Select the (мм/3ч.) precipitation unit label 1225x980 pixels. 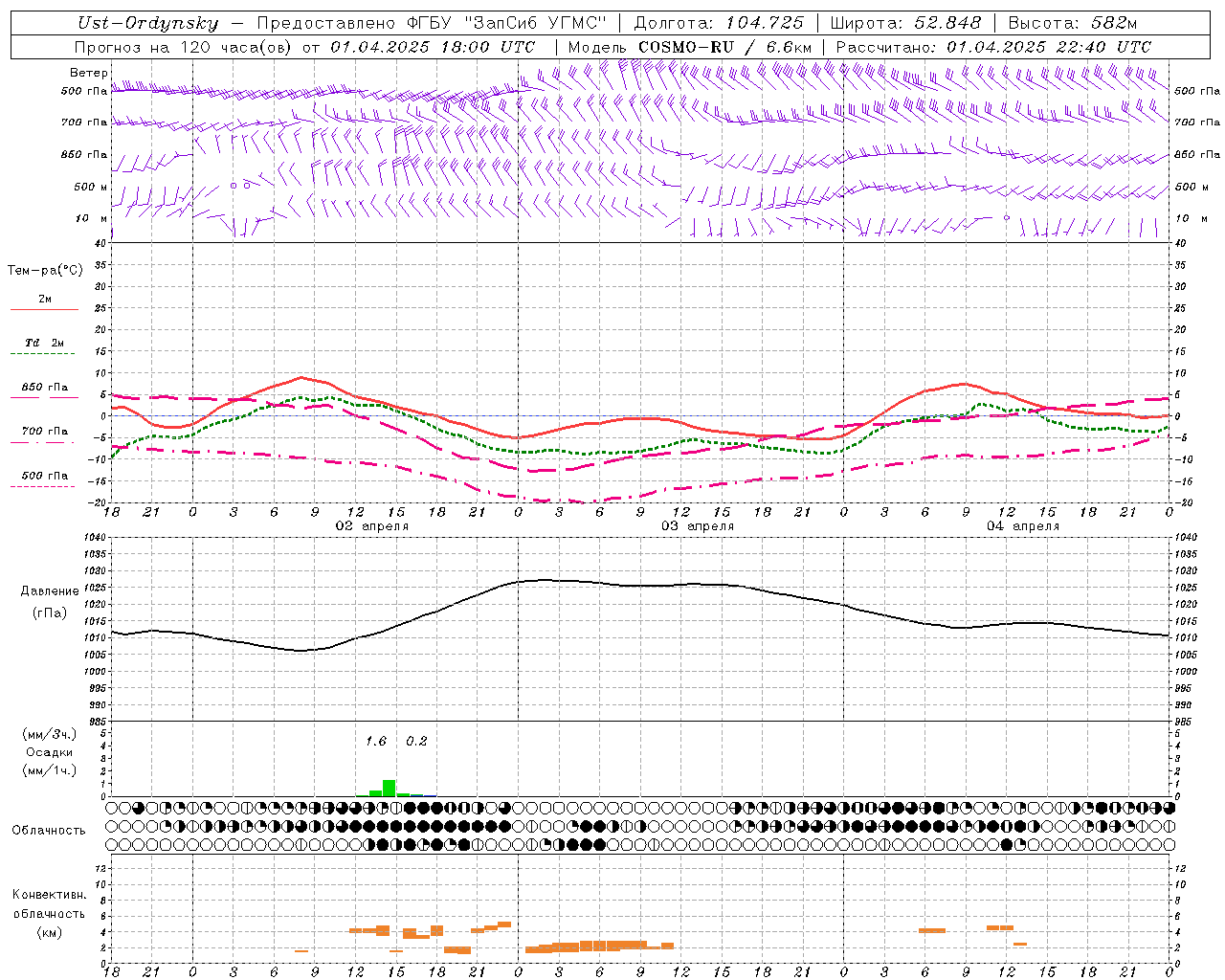pos(50,734)
